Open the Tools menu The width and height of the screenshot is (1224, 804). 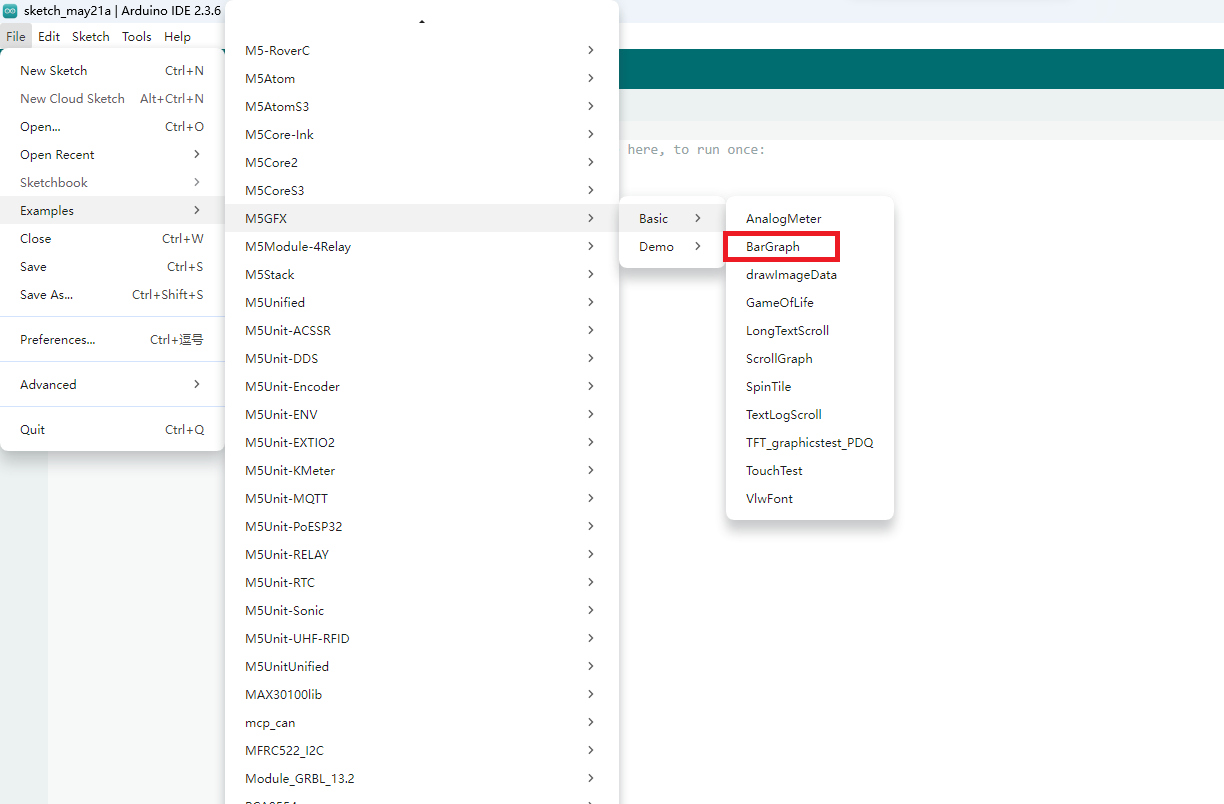(137, 37)
